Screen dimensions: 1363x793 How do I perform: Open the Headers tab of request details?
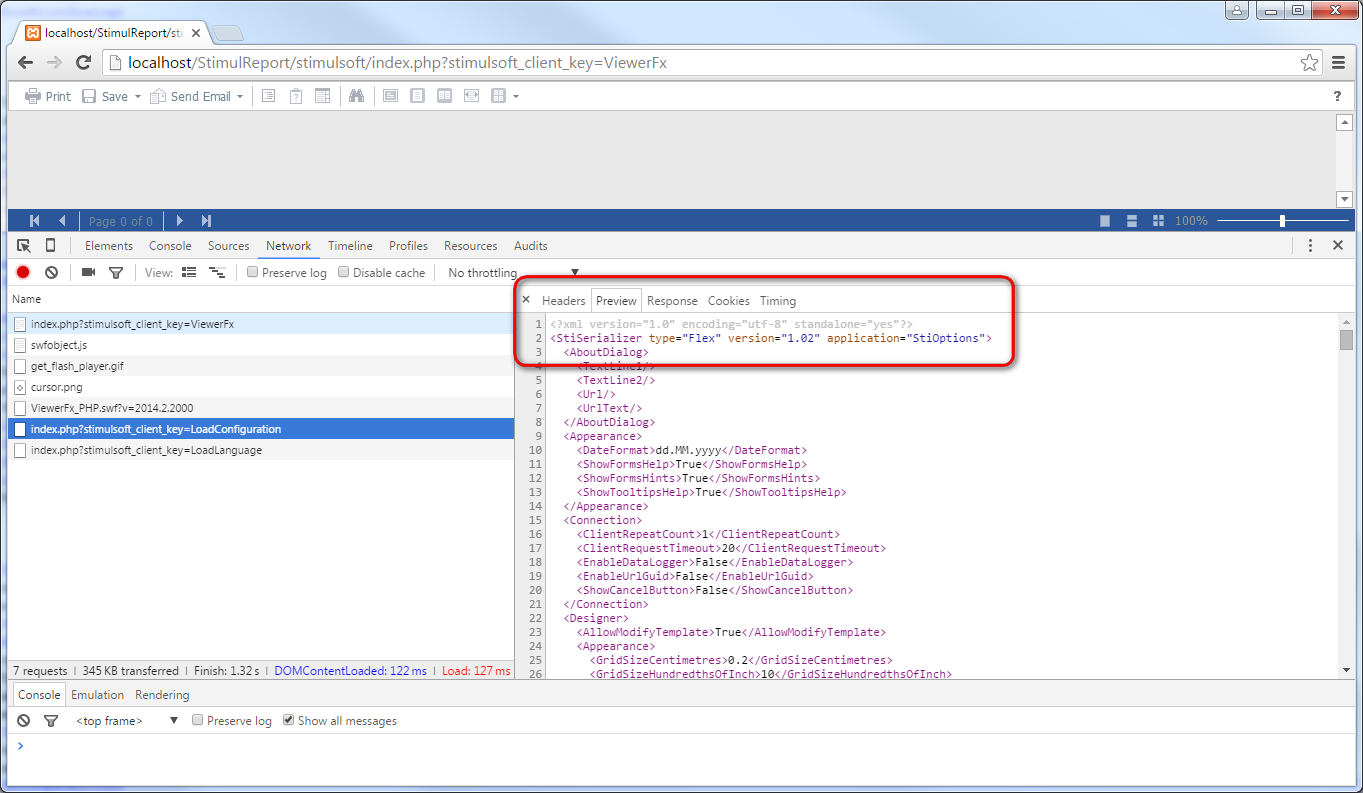[x=564, y=301]
